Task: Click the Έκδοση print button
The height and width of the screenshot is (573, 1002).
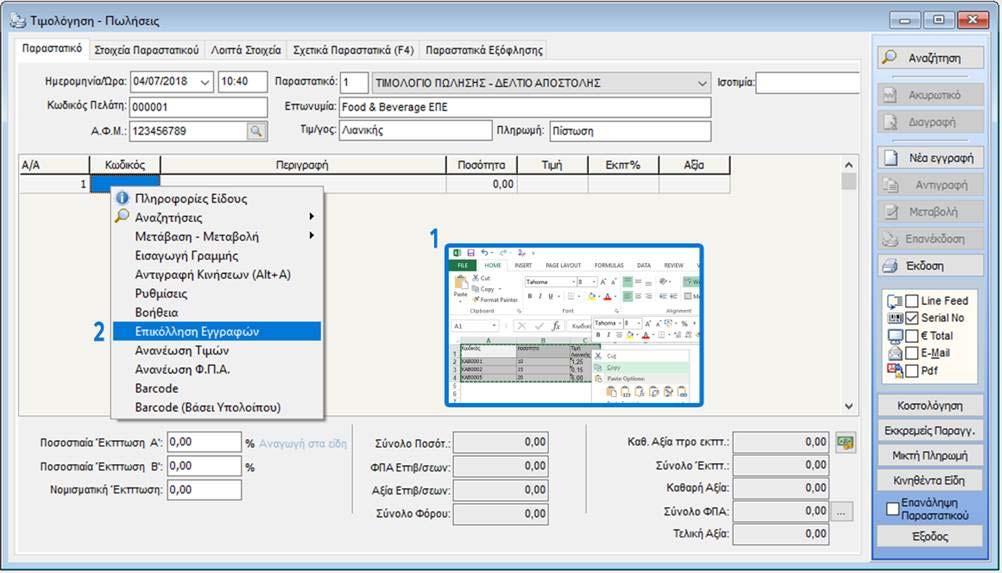Action: (x=930, y=266)
